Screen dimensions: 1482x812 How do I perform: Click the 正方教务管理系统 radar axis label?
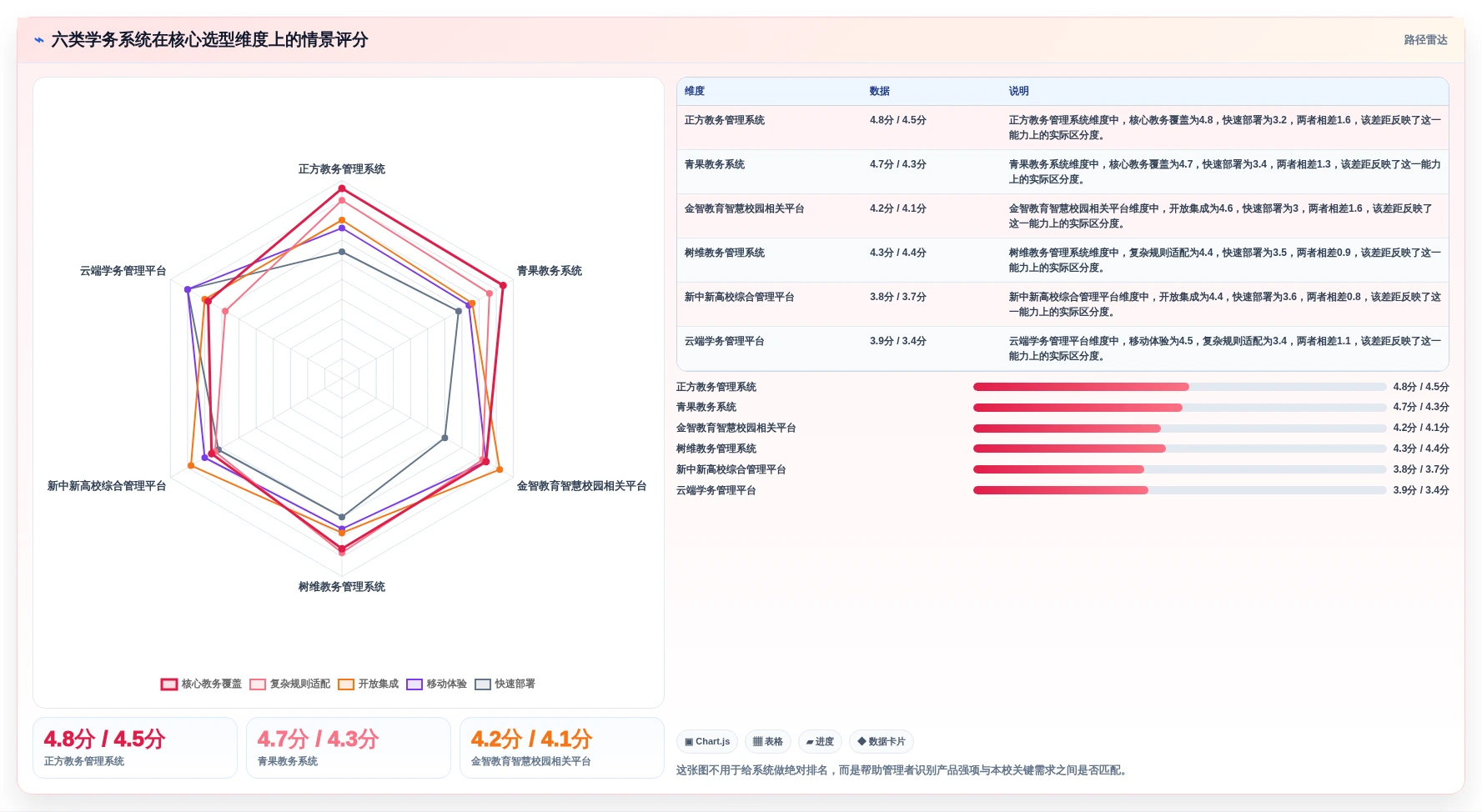(x=342, y=169)
